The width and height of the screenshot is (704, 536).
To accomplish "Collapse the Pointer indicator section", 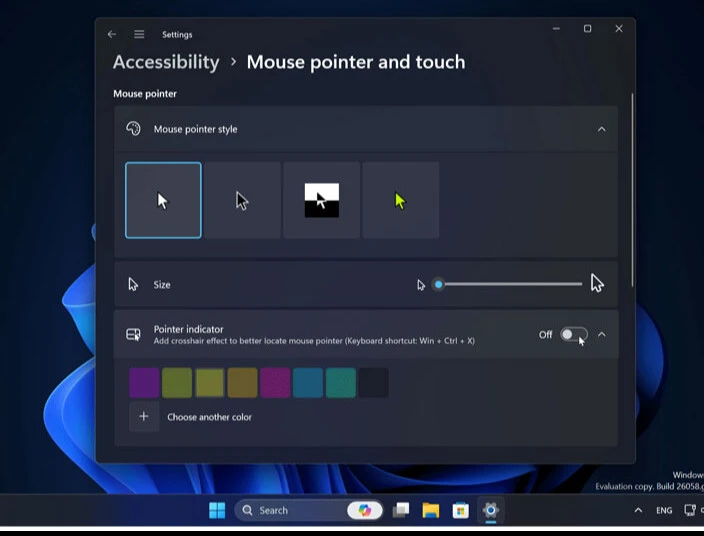I will [x=602, y=334].
